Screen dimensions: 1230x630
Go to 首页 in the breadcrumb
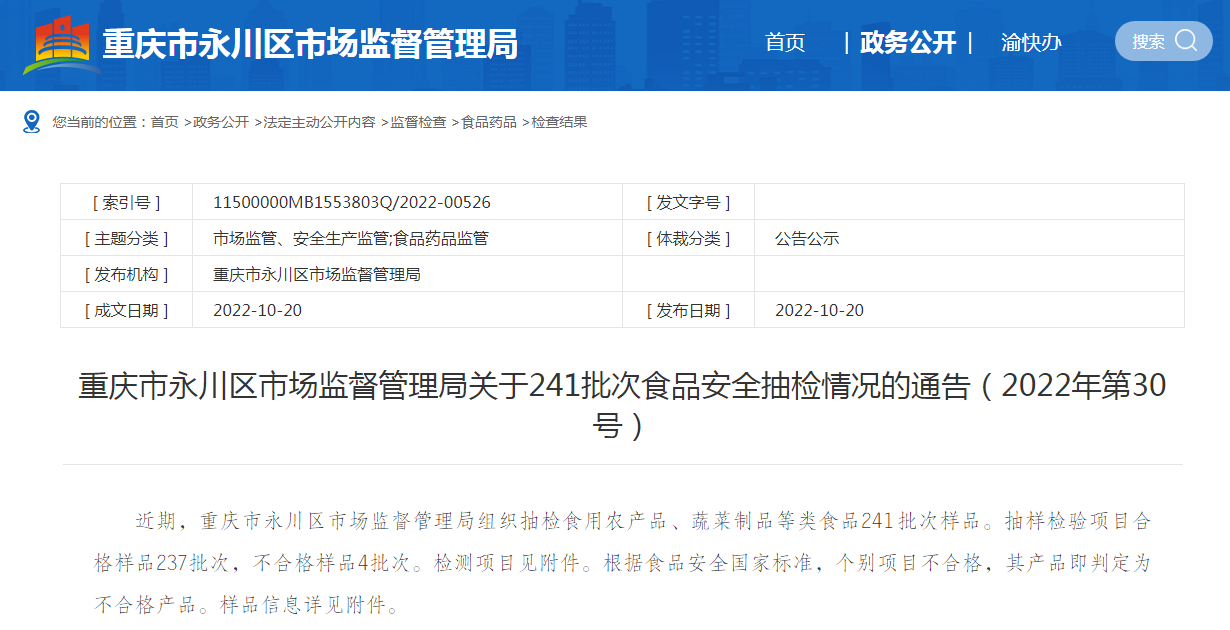click(165, 122)
